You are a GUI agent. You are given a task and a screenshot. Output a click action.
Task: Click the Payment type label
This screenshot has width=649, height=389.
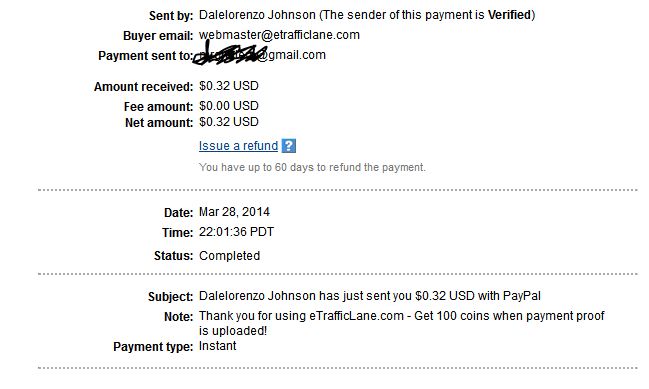pos(153,347)
